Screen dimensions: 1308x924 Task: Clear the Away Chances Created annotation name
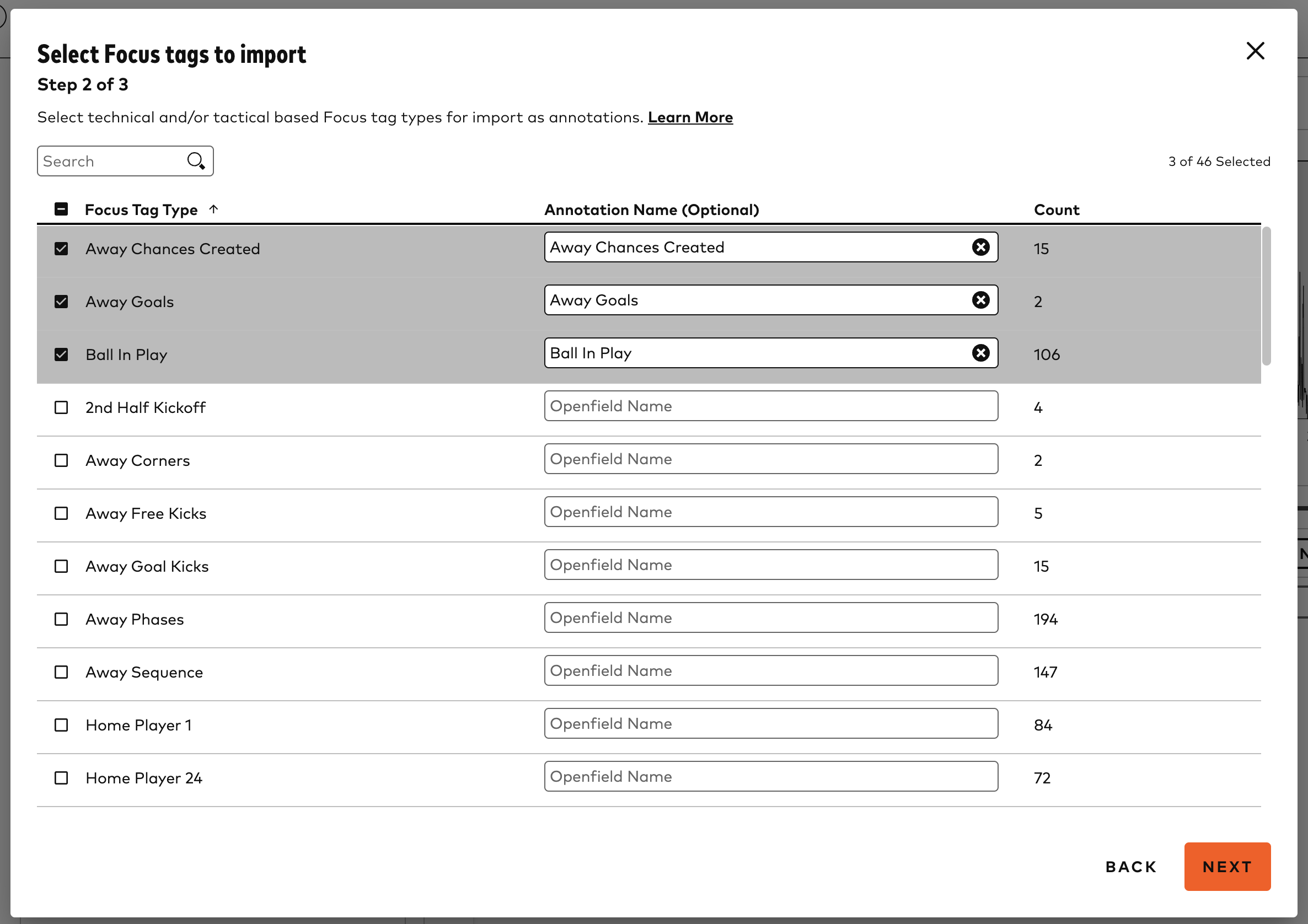pyautogui.click(x=980, y=247)
